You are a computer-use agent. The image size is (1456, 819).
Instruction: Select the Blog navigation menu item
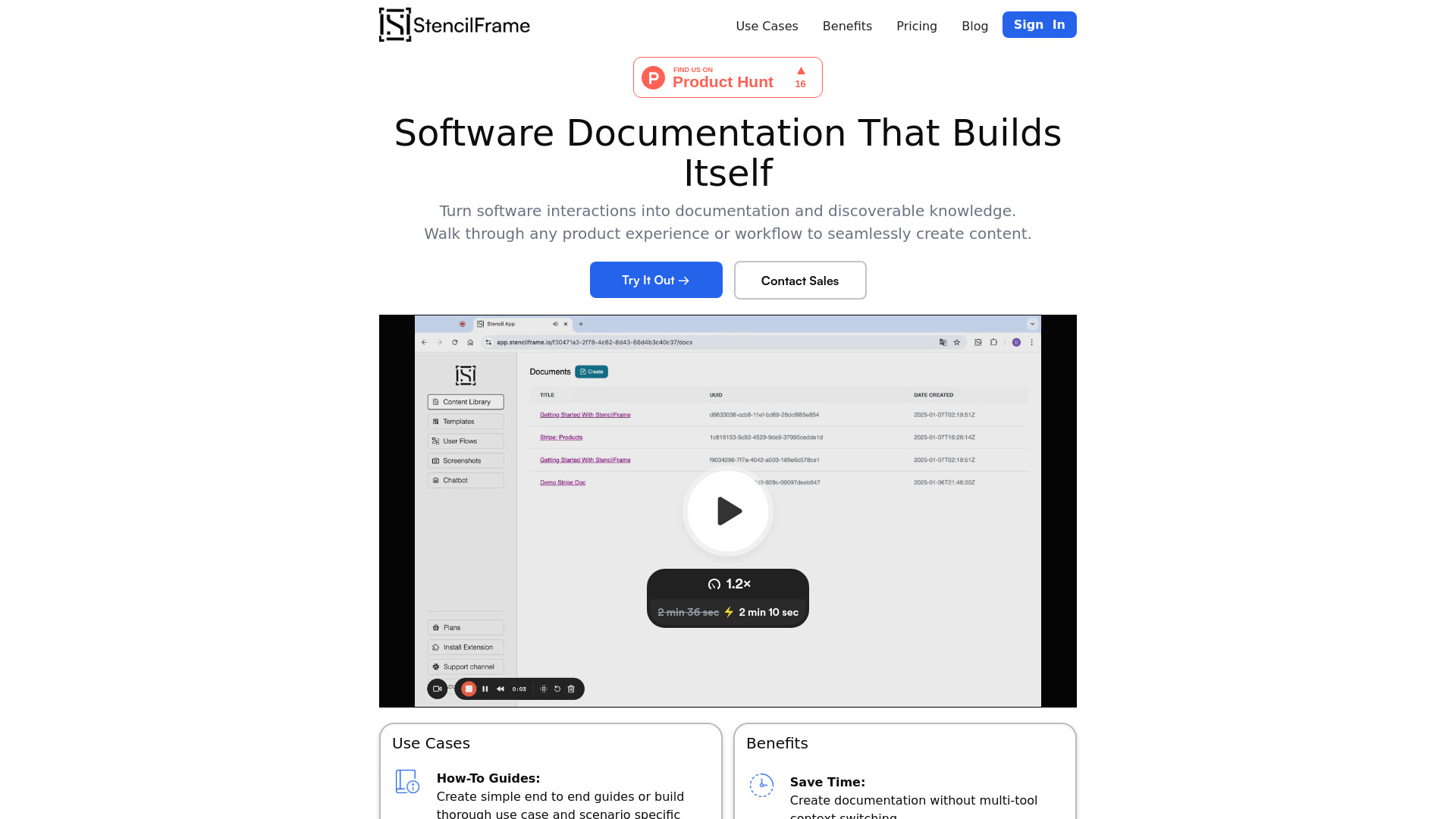(974, 25)
